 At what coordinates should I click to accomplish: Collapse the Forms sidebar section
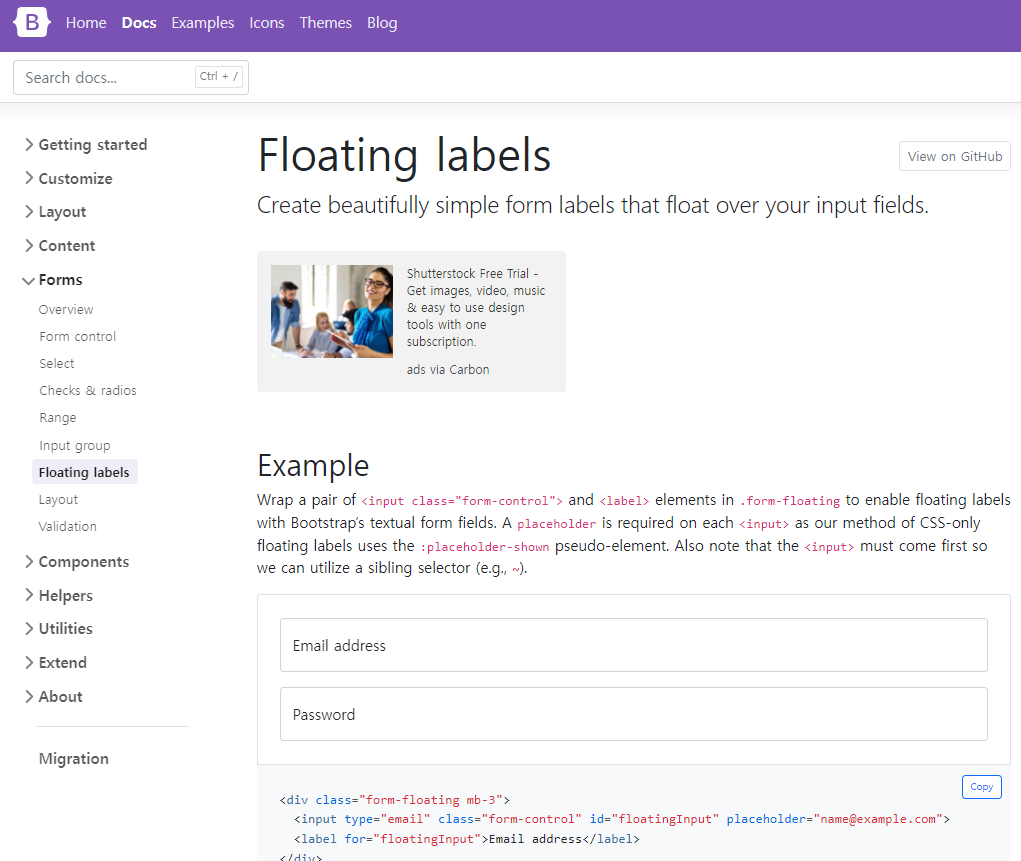[x=53, y=279]
